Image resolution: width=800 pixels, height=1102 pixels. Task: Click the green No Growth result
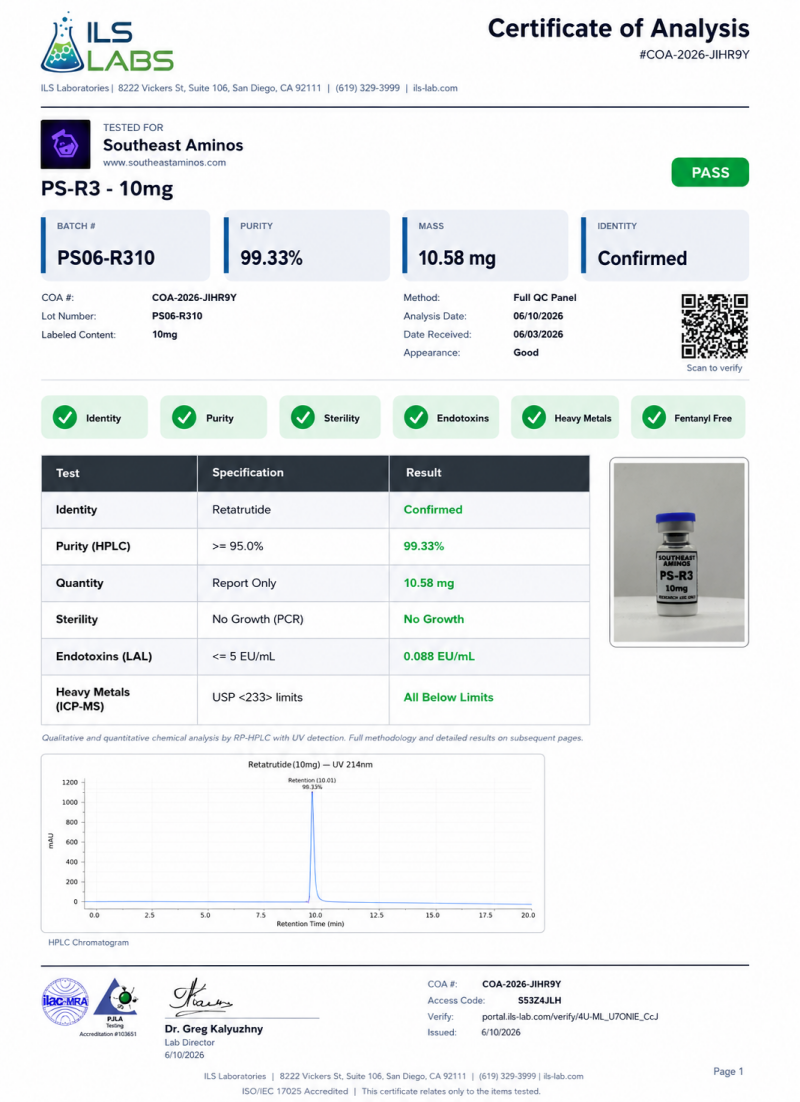point(434,619)
